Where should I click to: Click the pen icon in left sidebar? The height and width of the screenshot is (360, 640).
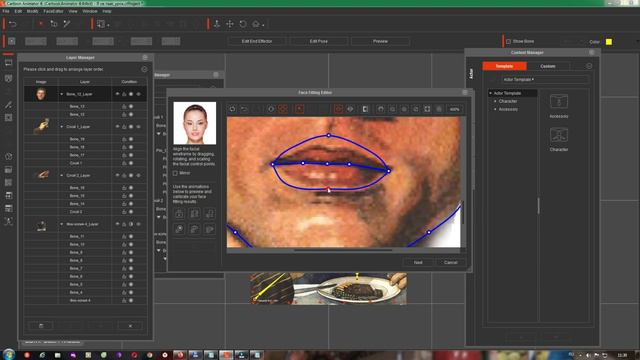click(x=9, y=104)
